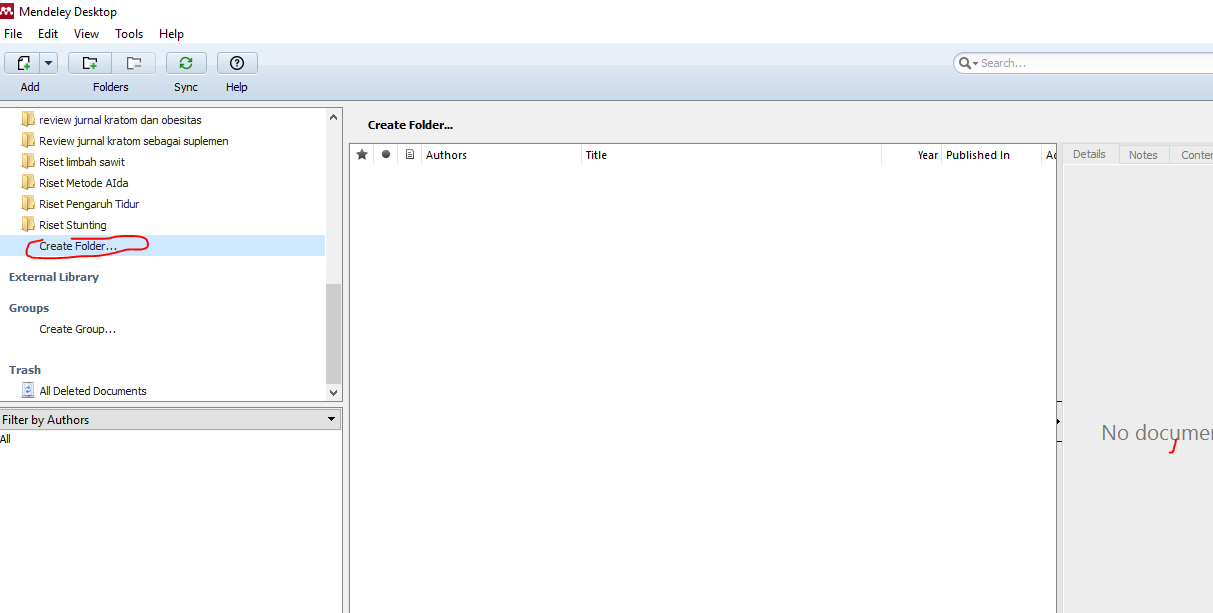Sort by the Year column header

(x=912, y=155)
